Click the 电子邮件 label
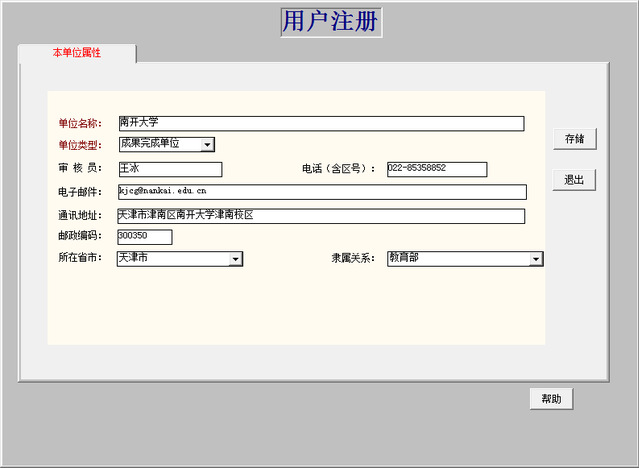 click(x=80, y=192)
